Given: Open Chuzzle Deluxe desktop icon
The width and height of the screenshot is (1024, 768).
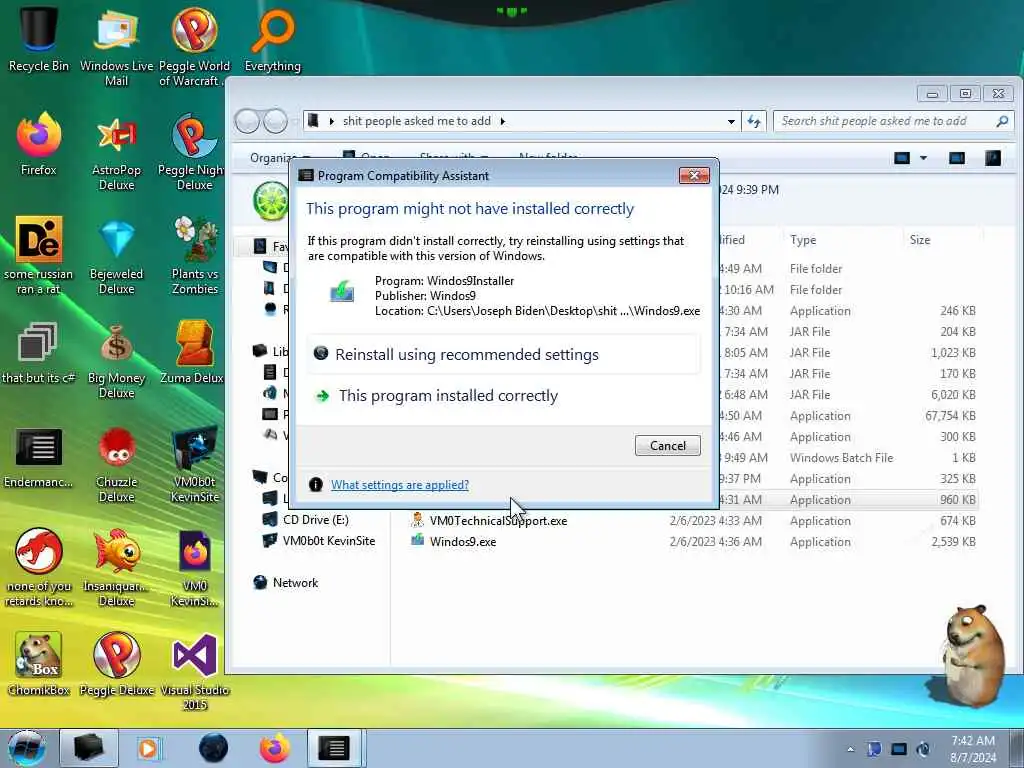Looking at the screenshot, I should 116,464.
